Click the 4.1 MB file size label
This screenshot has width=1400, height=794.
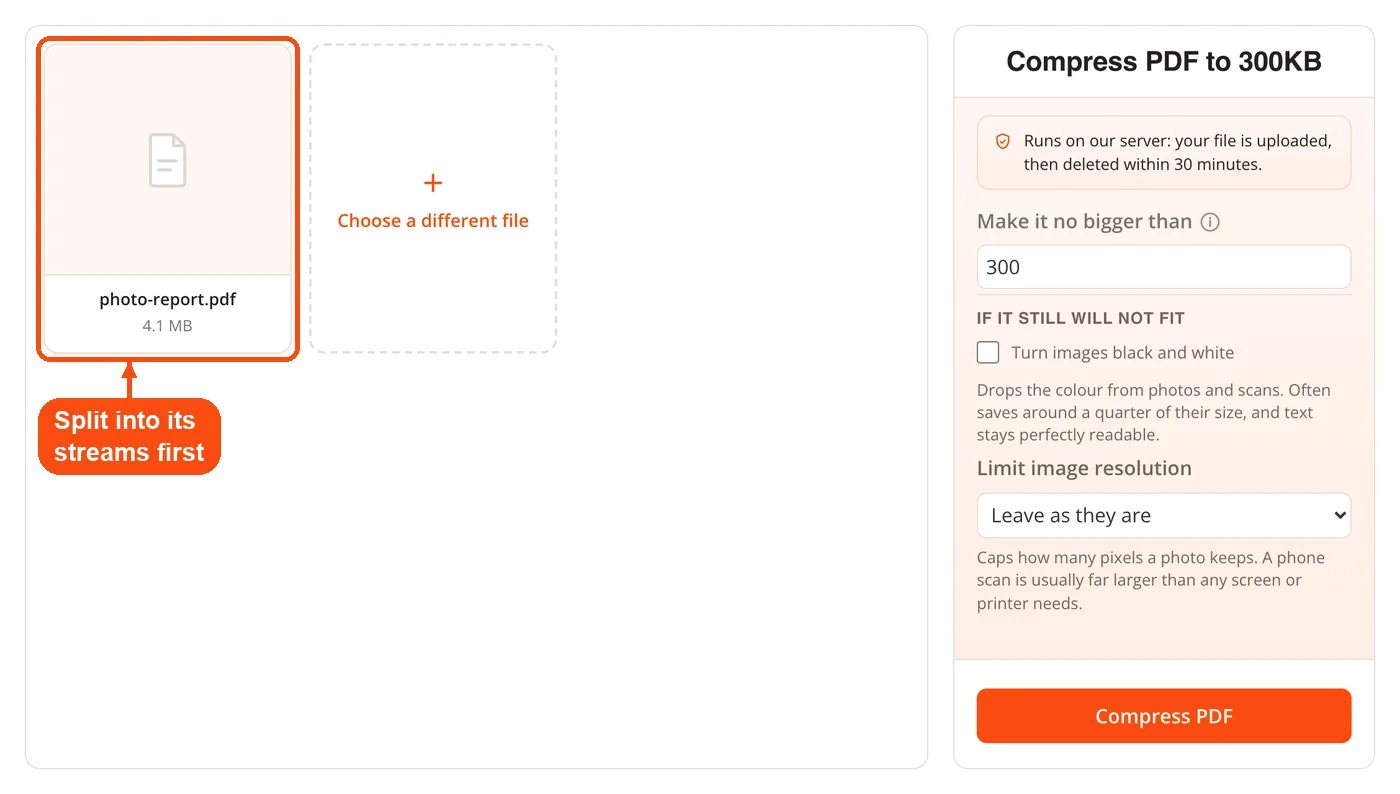click(168, 326)
